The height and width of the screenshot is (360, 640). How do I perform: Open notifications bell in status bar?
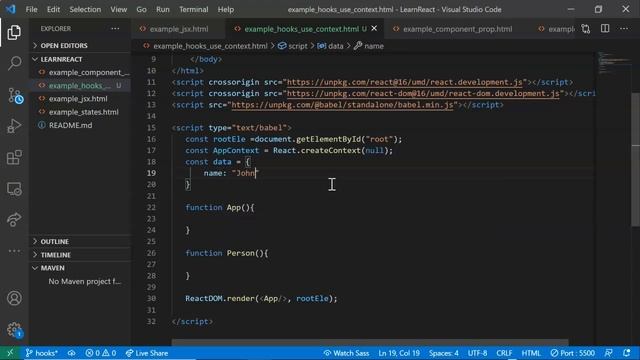pyautogui.click(x=627, y=353)
